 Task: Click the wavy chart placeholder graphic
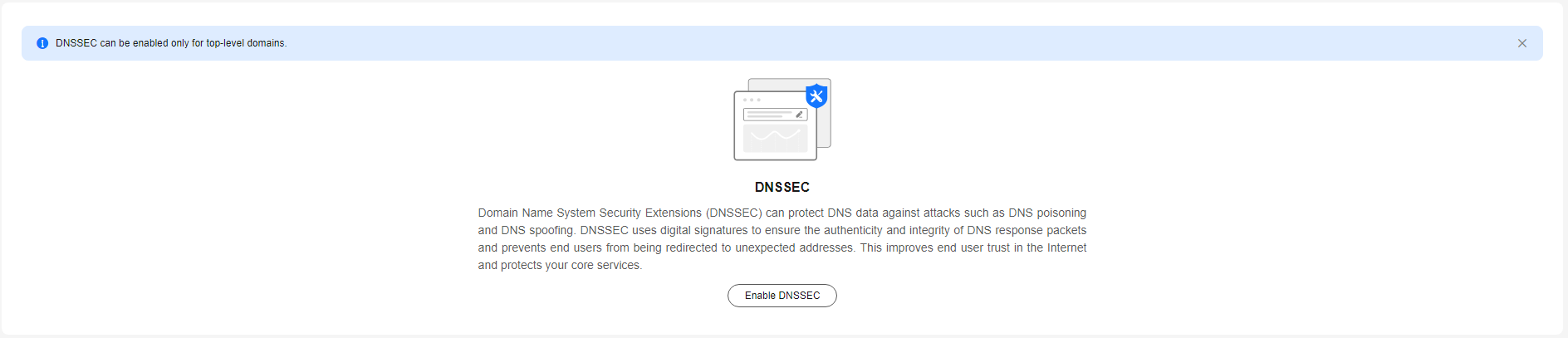[776, 138]
